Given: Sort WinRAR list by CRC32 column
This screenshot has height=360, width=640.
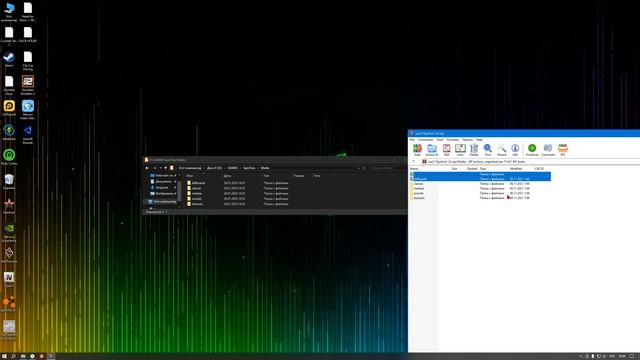Looking at the screenshot, I should point(539,169).
